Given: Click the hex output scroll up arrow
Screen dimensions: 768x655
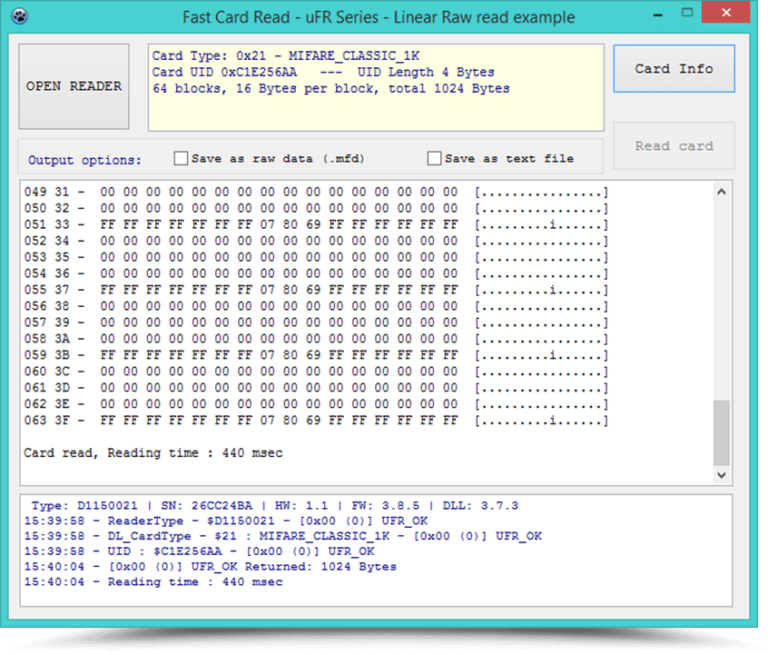Looking at the screenshot, I should [721, 192].
